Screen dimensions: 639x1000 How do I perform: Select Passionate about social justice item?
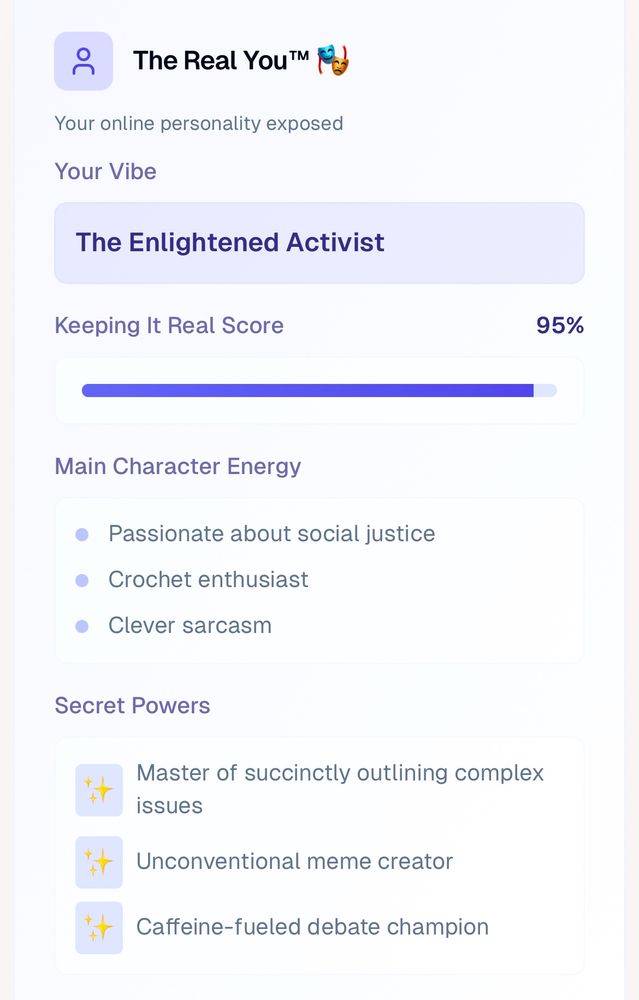pyautogui.click(x=272, y=534)
